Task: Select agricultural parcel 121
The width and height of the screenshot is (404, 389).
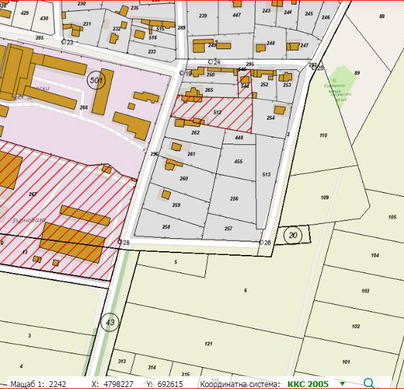Action: point(208,344)
